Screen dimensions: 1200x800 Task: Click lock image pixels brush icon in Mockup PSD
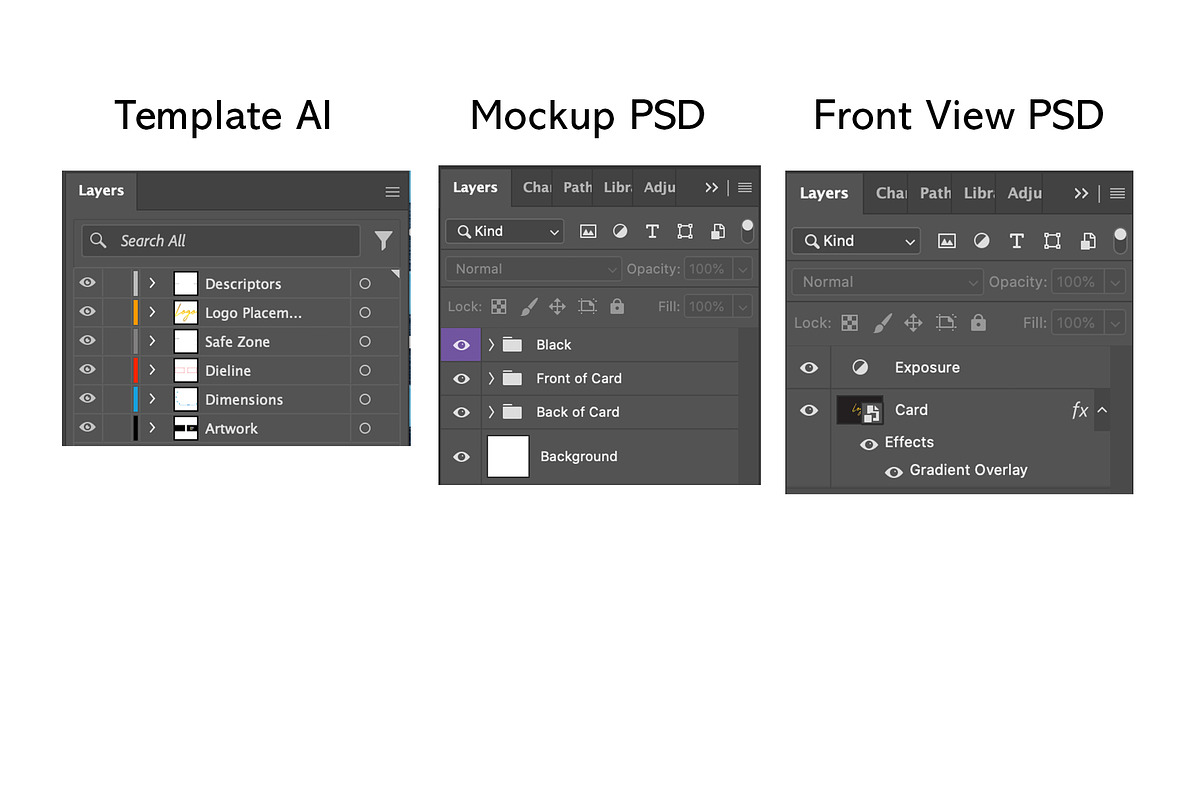click(x=529, y=306)
